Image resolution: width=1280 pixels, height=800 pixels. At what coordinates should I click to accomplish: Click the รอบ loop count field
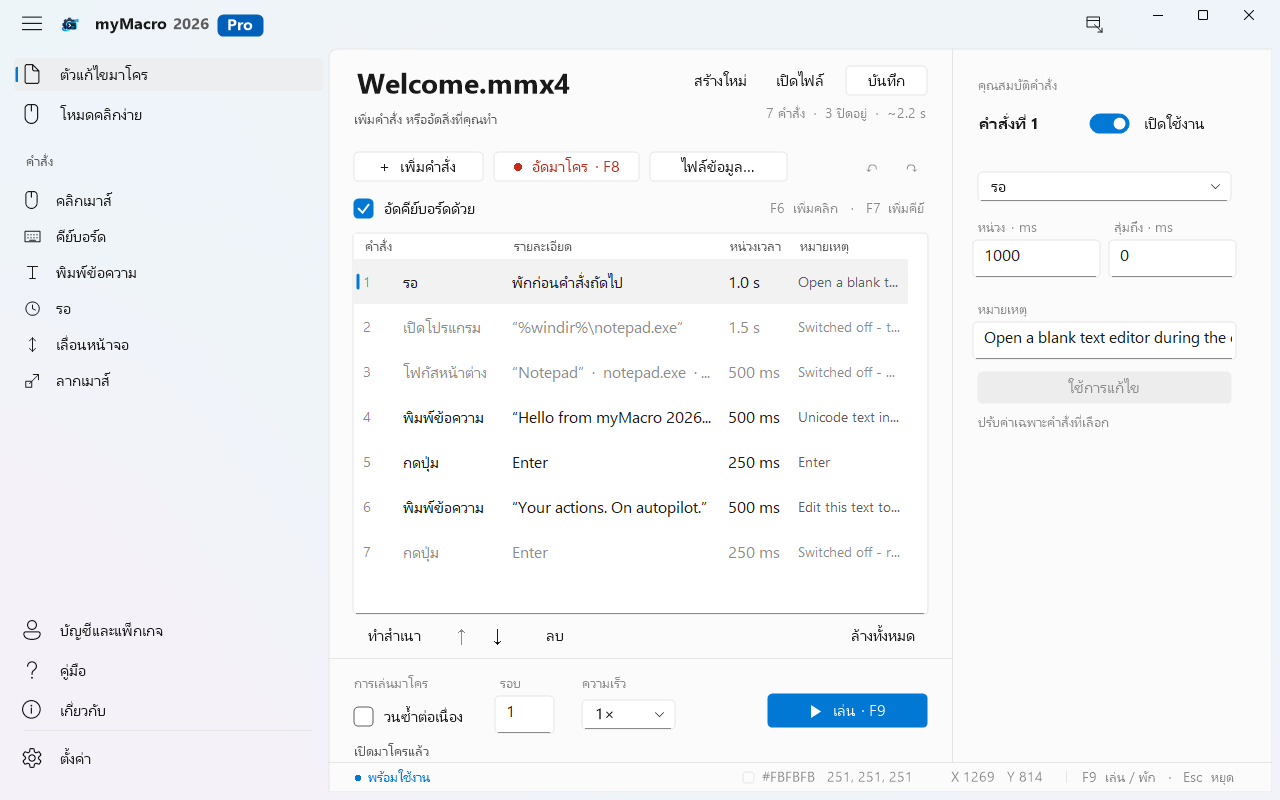click(524, 713)
